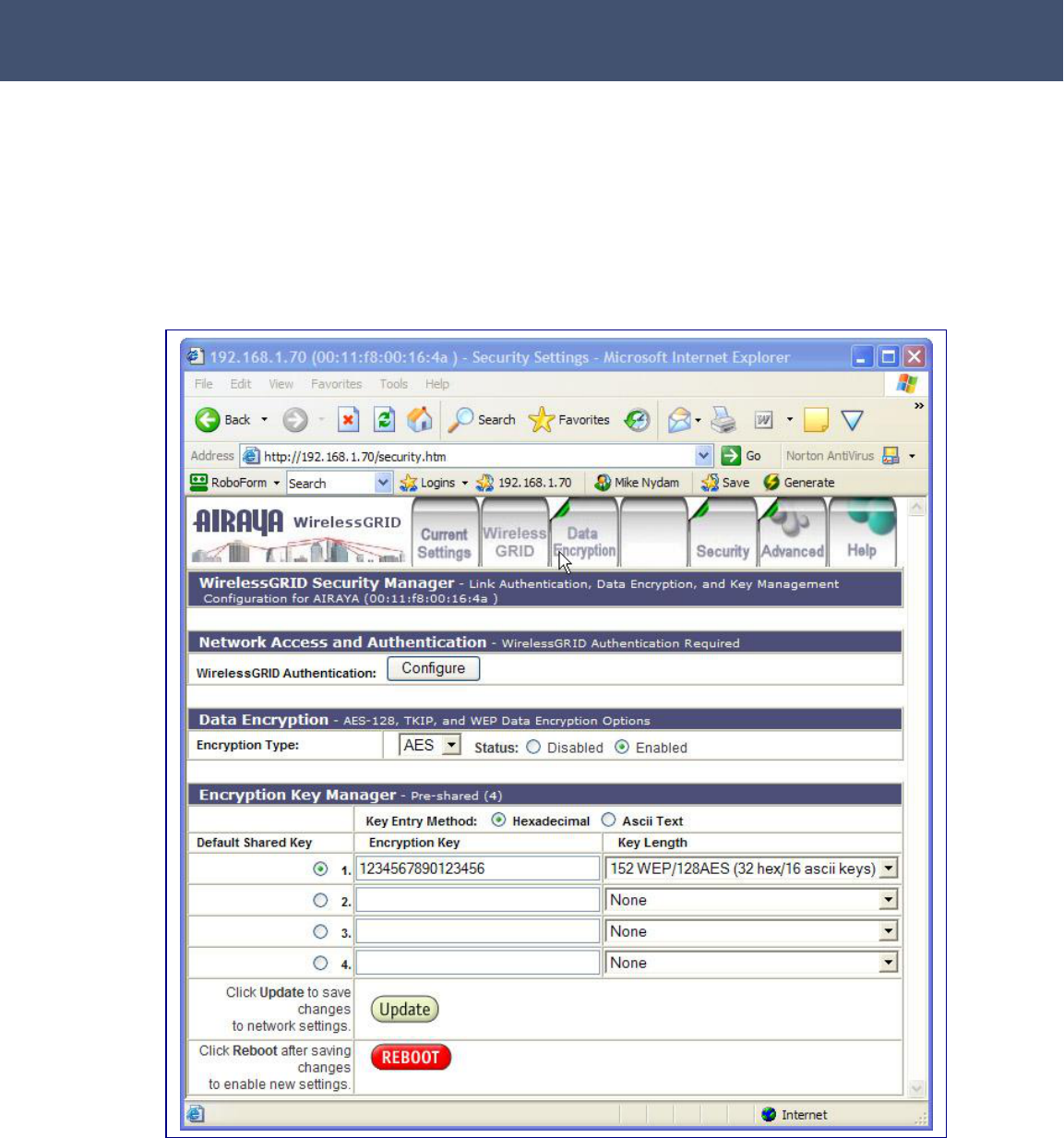The image size is (1064, 1138).
Task: Click the Edit with Word icon
Action: click(764, 420)
